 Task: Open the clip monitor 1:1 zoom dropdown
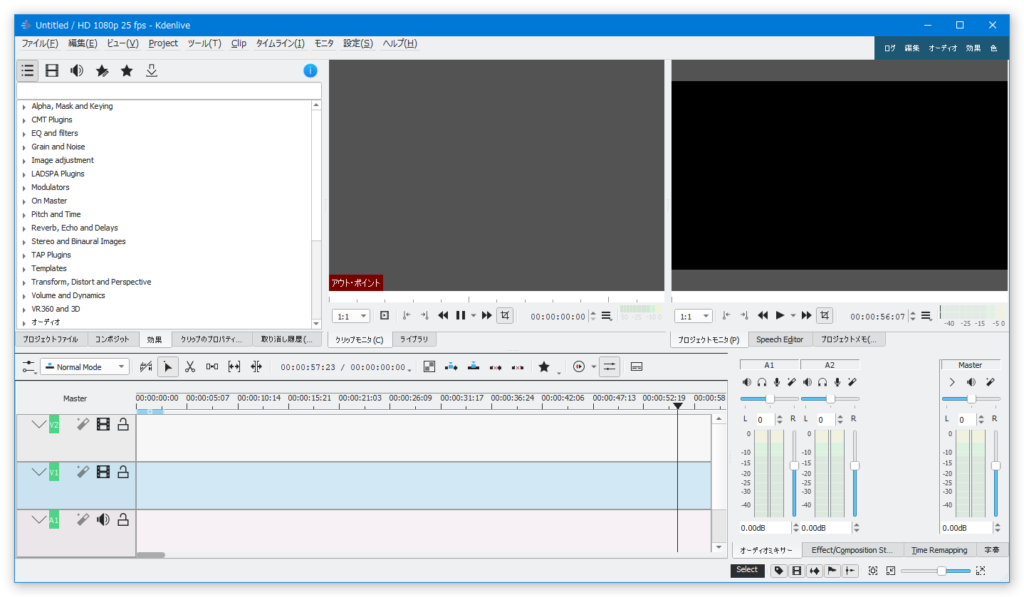pos(351,316)
